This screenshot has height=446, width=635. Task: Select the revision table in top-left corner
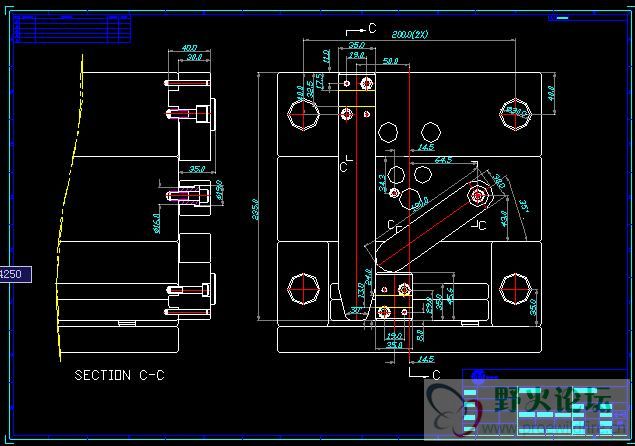pos(72,29)
